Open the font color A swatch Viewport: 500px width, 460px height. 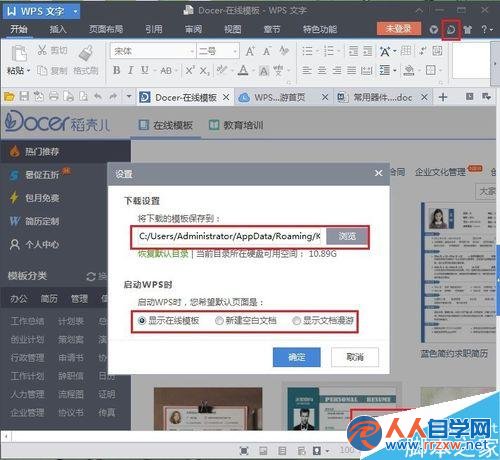(x=244, y=70)
